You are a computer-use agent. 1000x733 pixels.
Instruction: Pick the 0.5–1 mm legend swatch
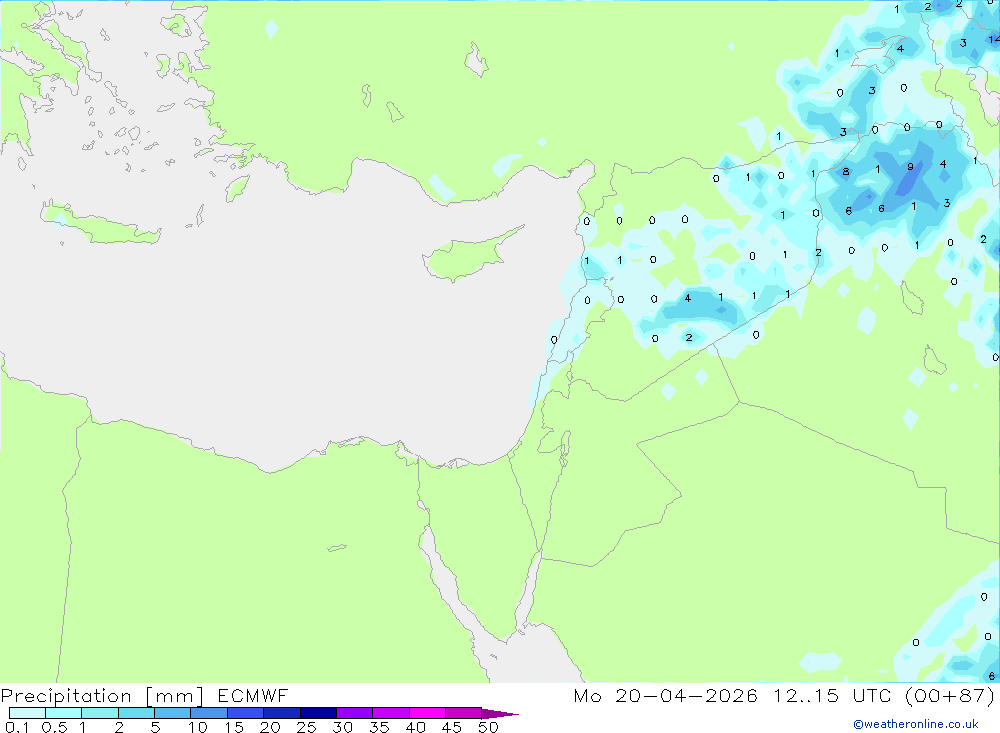pyautogui.click(x=64, y=713)
